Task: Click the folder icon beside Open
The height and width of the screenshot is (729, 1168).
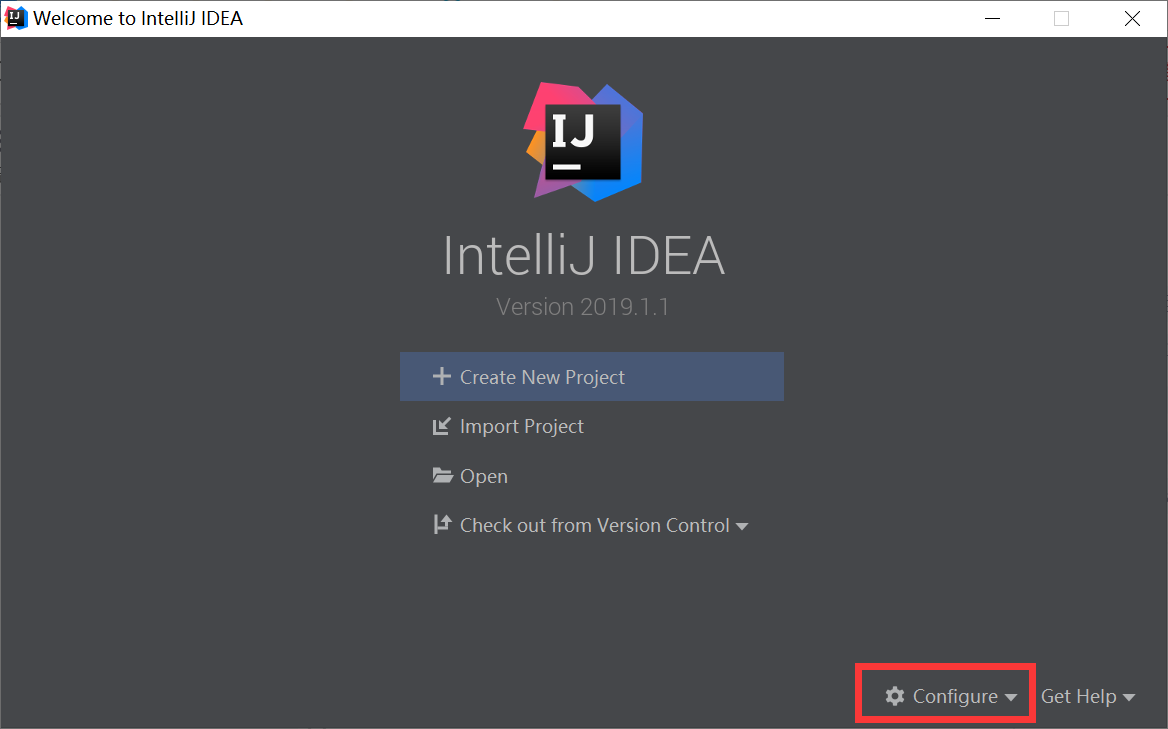Action: pos(441,475)
